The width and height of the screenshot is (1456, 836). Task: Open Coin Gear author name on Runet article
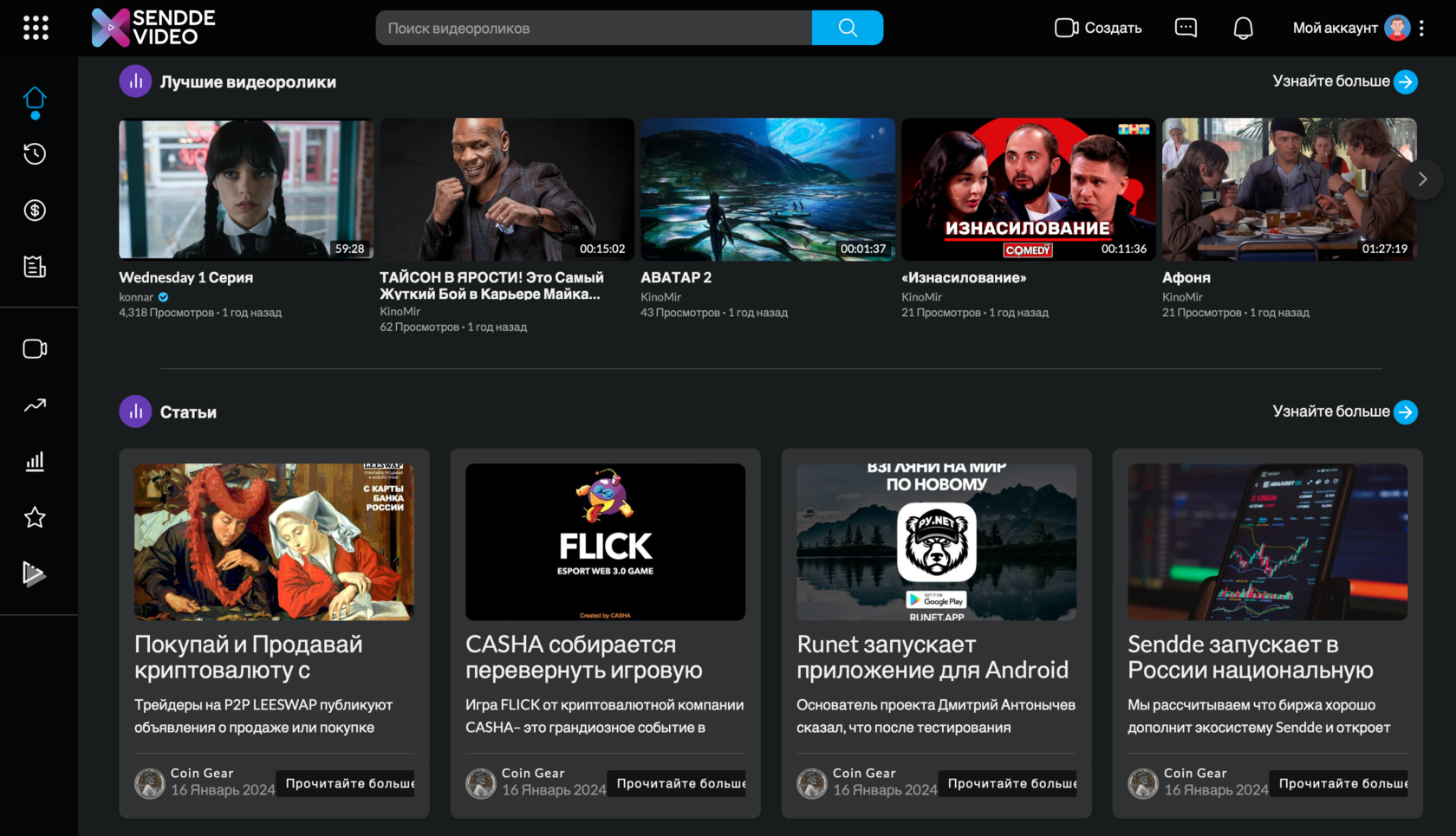tap(864, 773)
